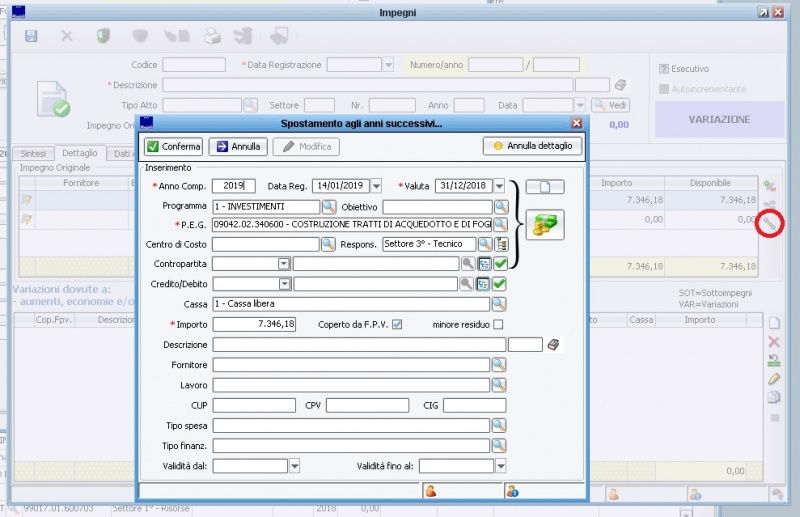Click the book icon beside Descrizione
This screenshot has width=800, height=517.
coord(554,345)
